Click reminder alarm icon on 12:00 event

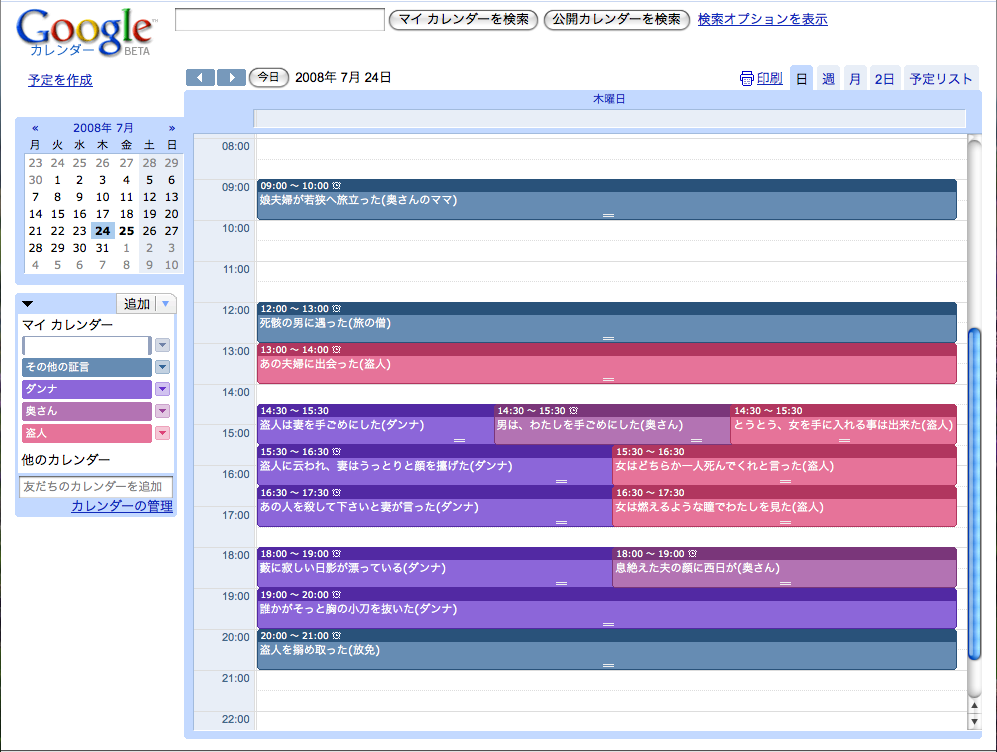(x=336, y=309)
